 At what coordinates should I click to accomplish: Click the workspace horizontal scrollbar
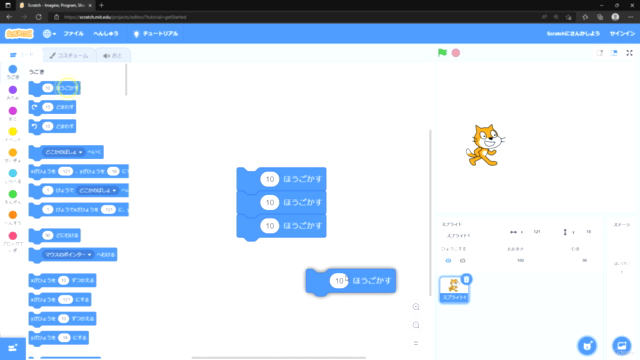279,358
